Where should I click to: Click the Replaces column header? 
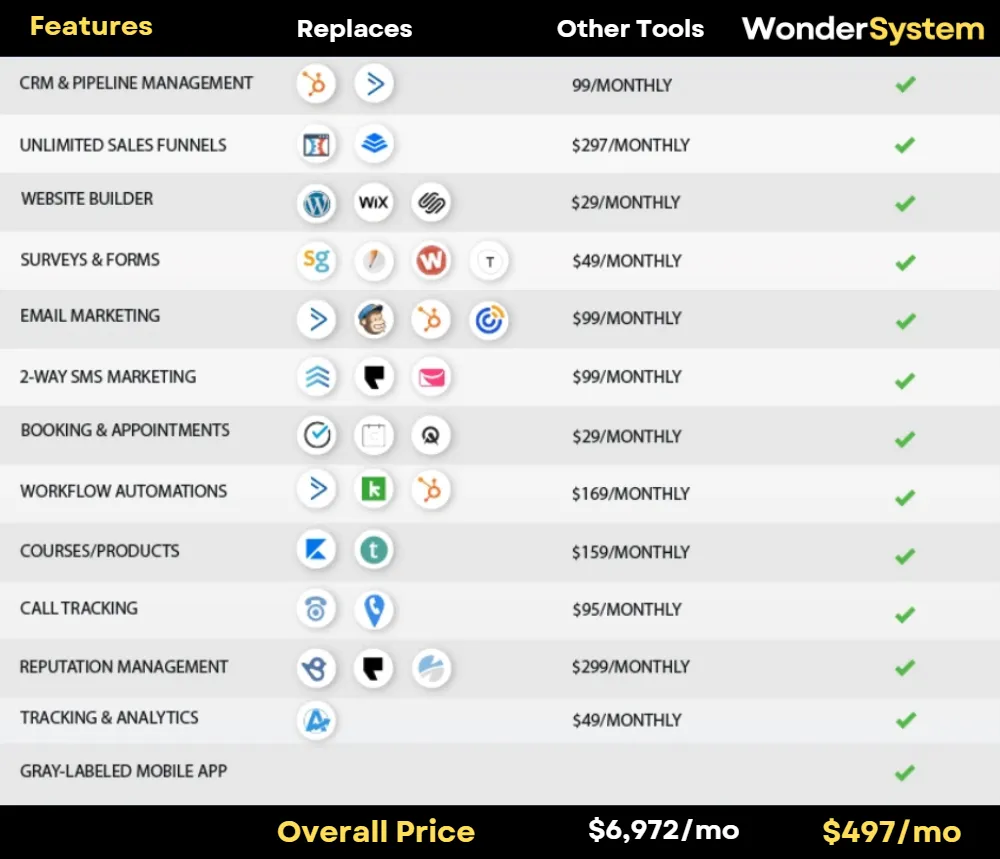354,29
